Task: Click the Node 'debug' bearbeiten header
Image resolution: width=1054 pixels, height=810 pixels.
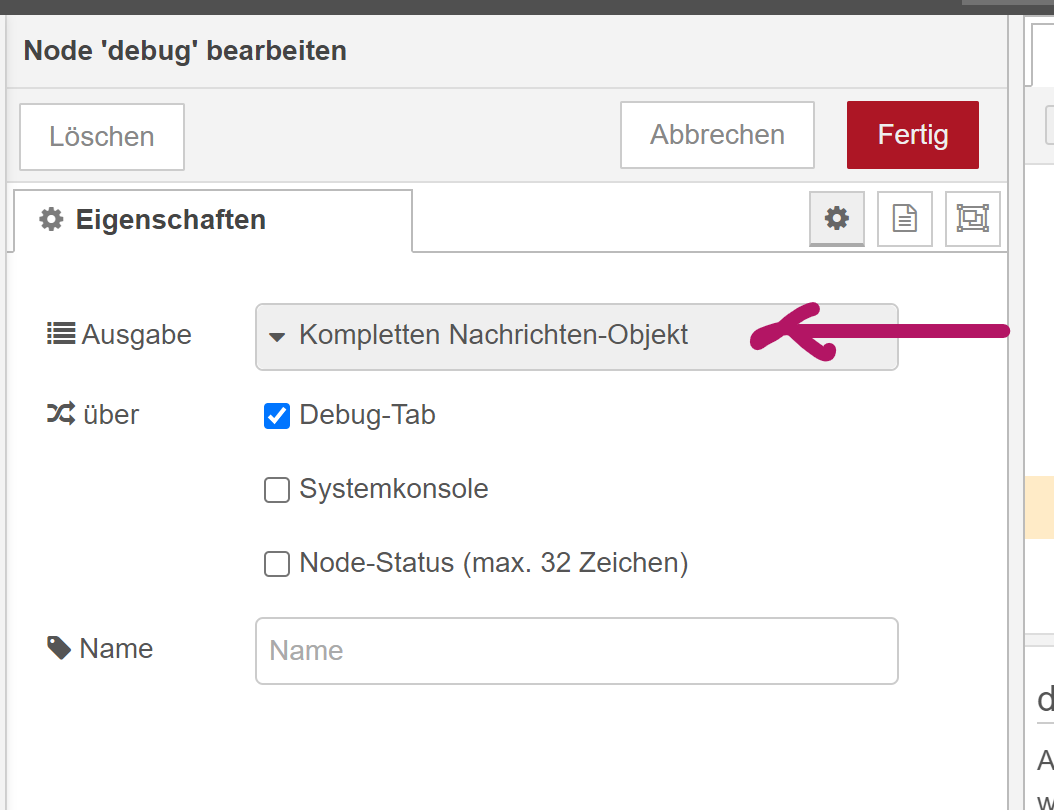Action: click(x=185, y=50)
